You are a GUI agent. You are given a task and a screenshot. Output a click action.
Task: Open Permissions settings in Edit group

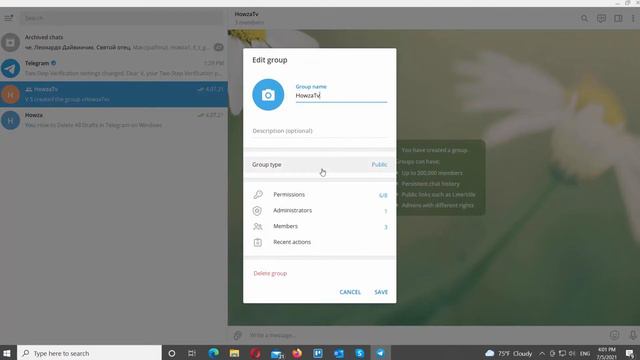(x=320, y=195)
